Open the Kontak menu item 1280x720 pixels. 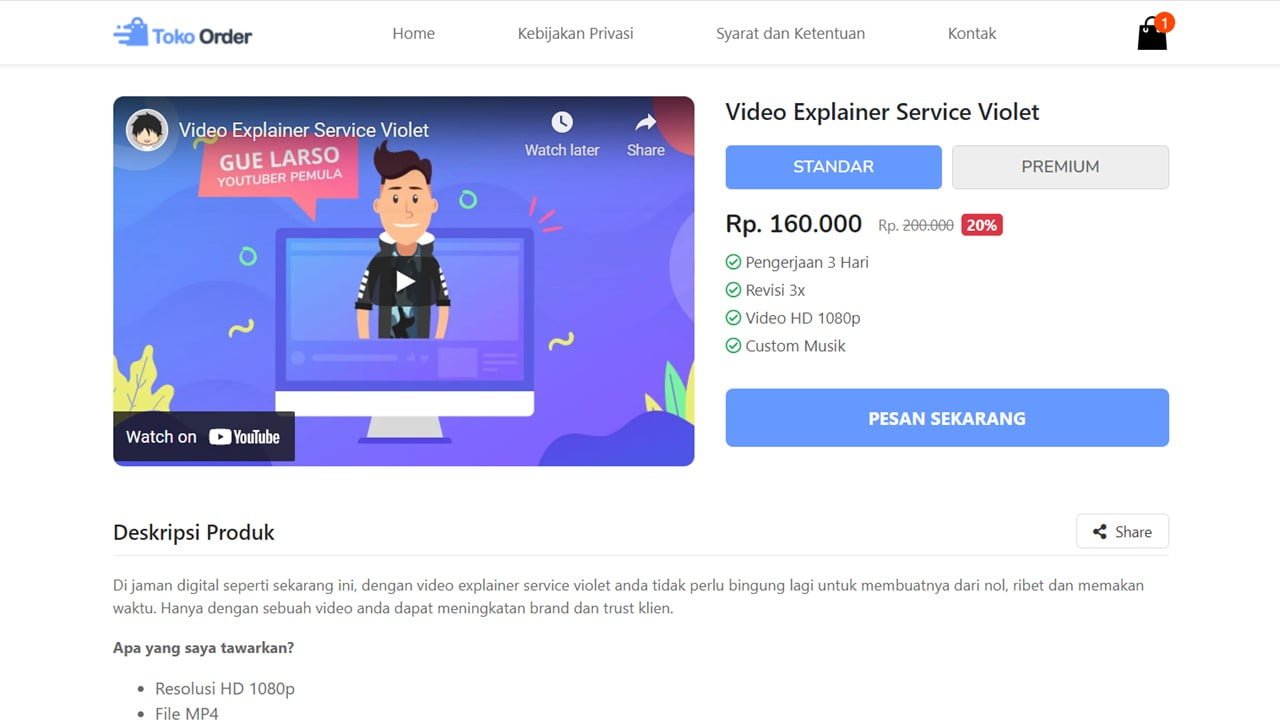[x=972, y=33]
